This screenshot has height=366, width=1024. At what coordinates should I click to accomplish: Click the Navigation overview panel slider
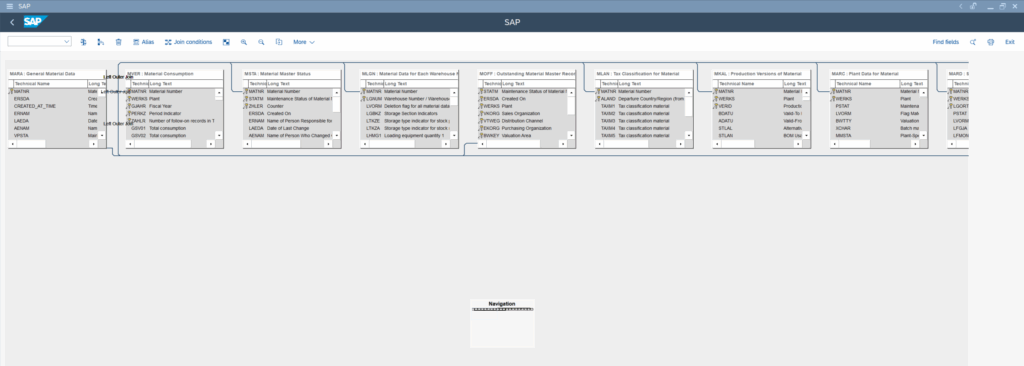(502, 309)
